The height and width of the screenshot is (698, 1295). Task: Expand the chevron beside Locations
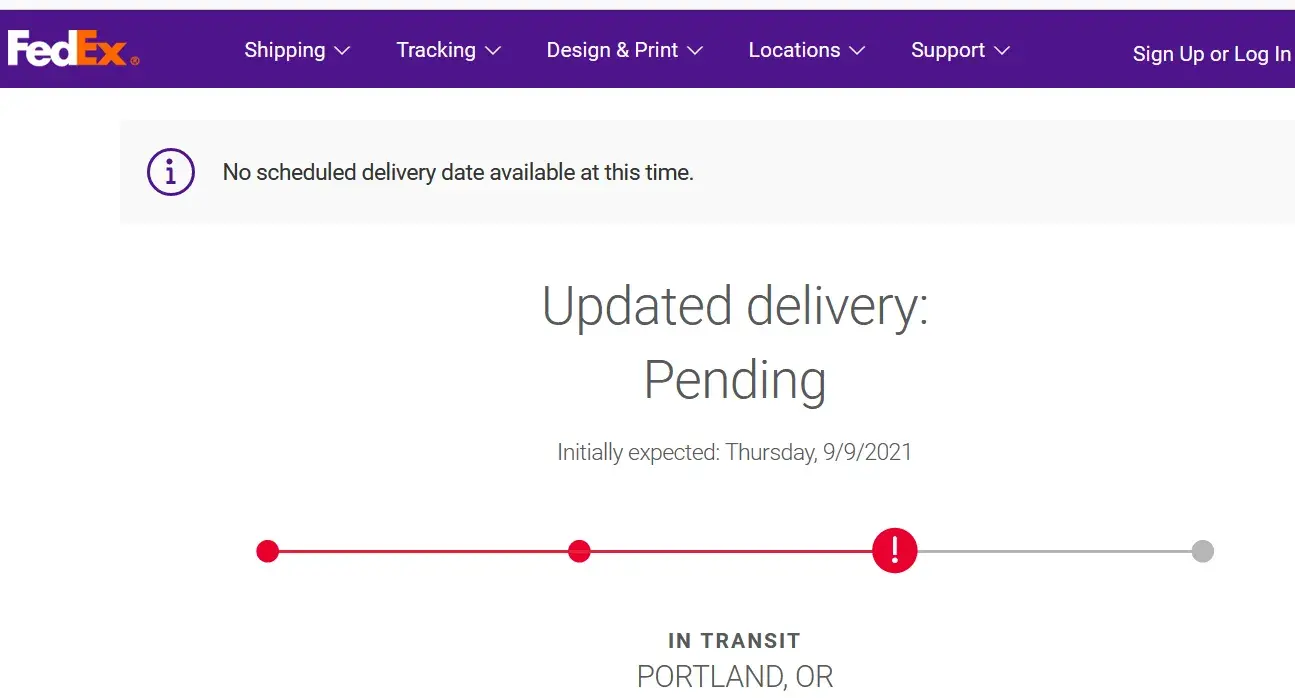[857, 50]
